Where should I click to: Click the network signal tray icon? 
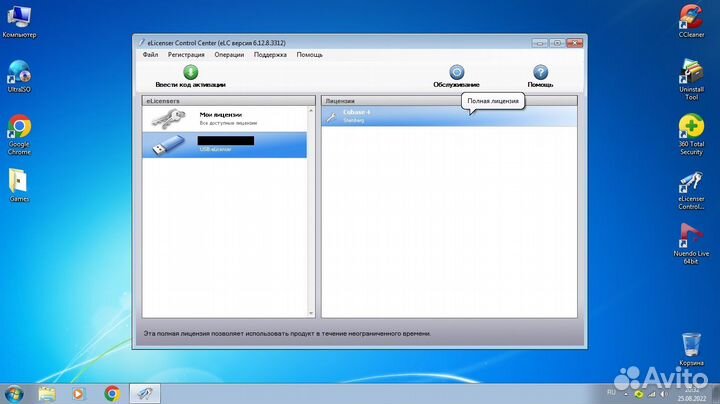(x=652, y=394)
